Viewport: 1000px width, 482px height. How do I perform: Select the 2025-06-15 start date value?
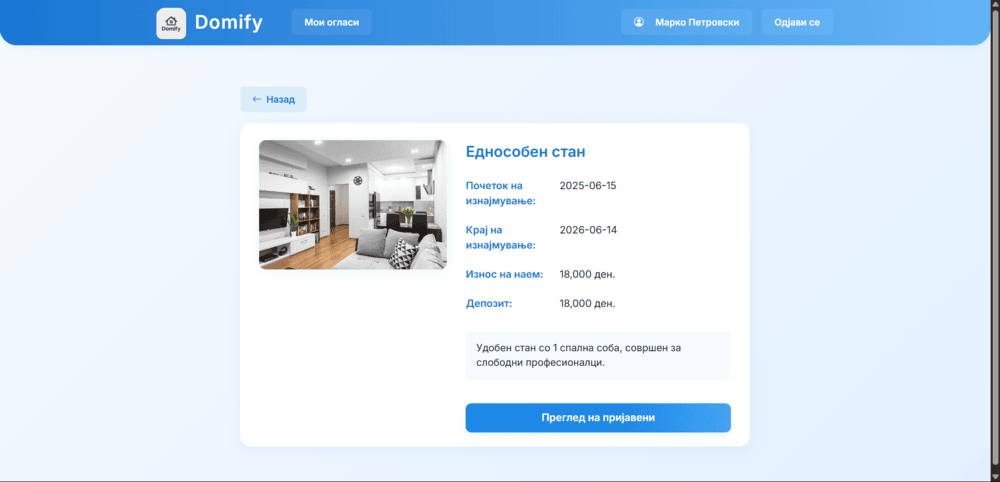click(x=588, y=186)
